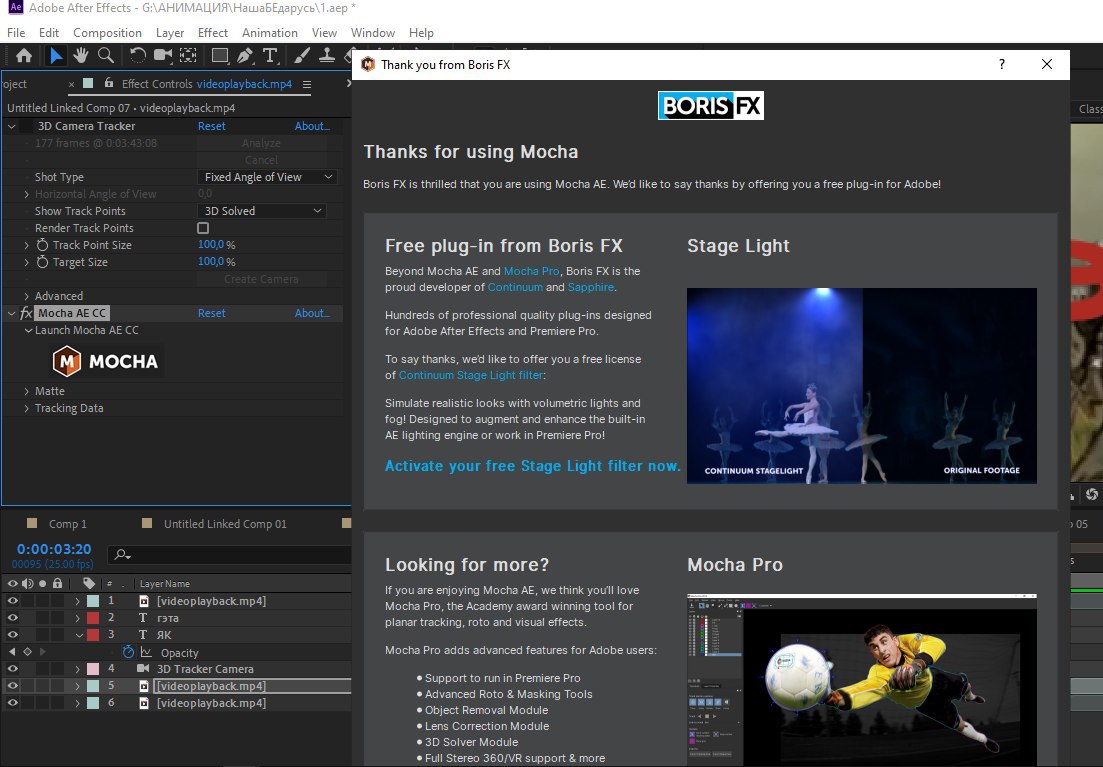Open the File menu
1103x767 pixels.
tap(16, 32)
